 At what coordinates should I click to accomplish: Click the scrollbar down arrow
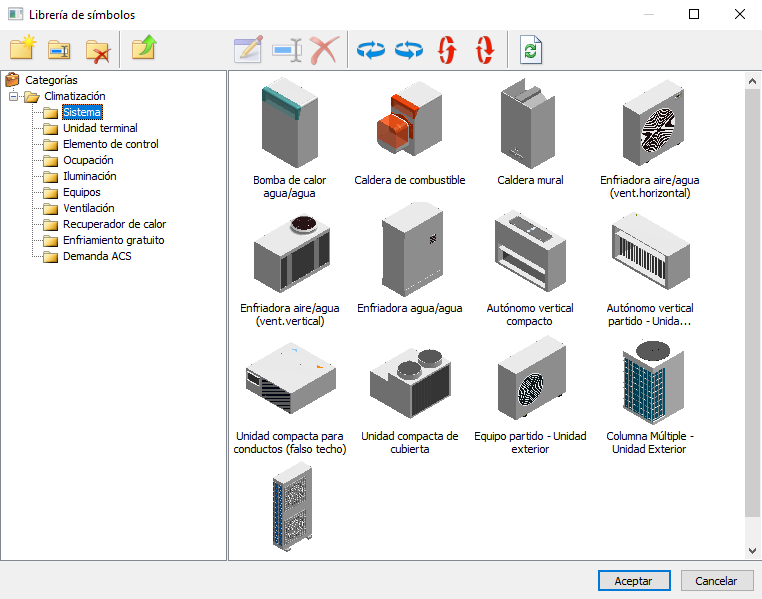[x=752, y=550]
